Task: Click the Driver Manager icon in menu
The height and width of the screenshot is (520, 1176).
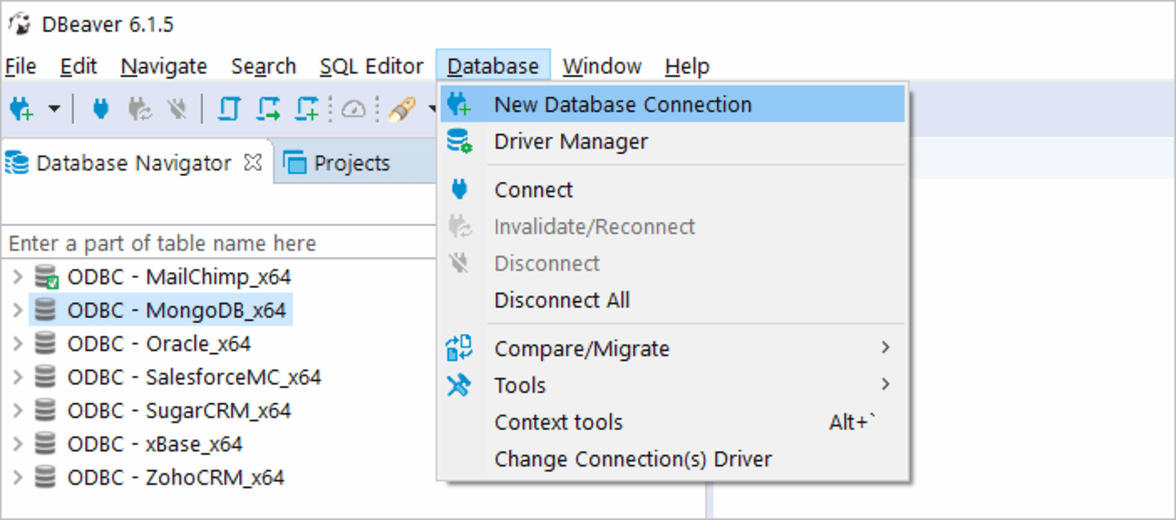Action: [459, 141]
